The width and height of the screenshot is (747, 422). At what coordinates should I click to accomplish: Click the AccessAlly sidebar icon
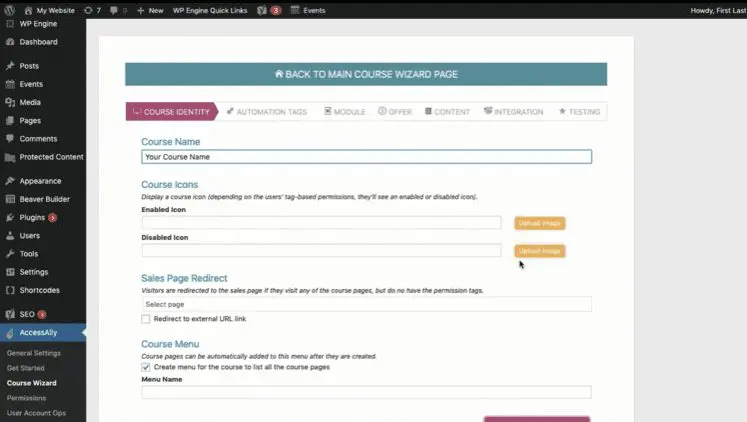pos(10,333)
